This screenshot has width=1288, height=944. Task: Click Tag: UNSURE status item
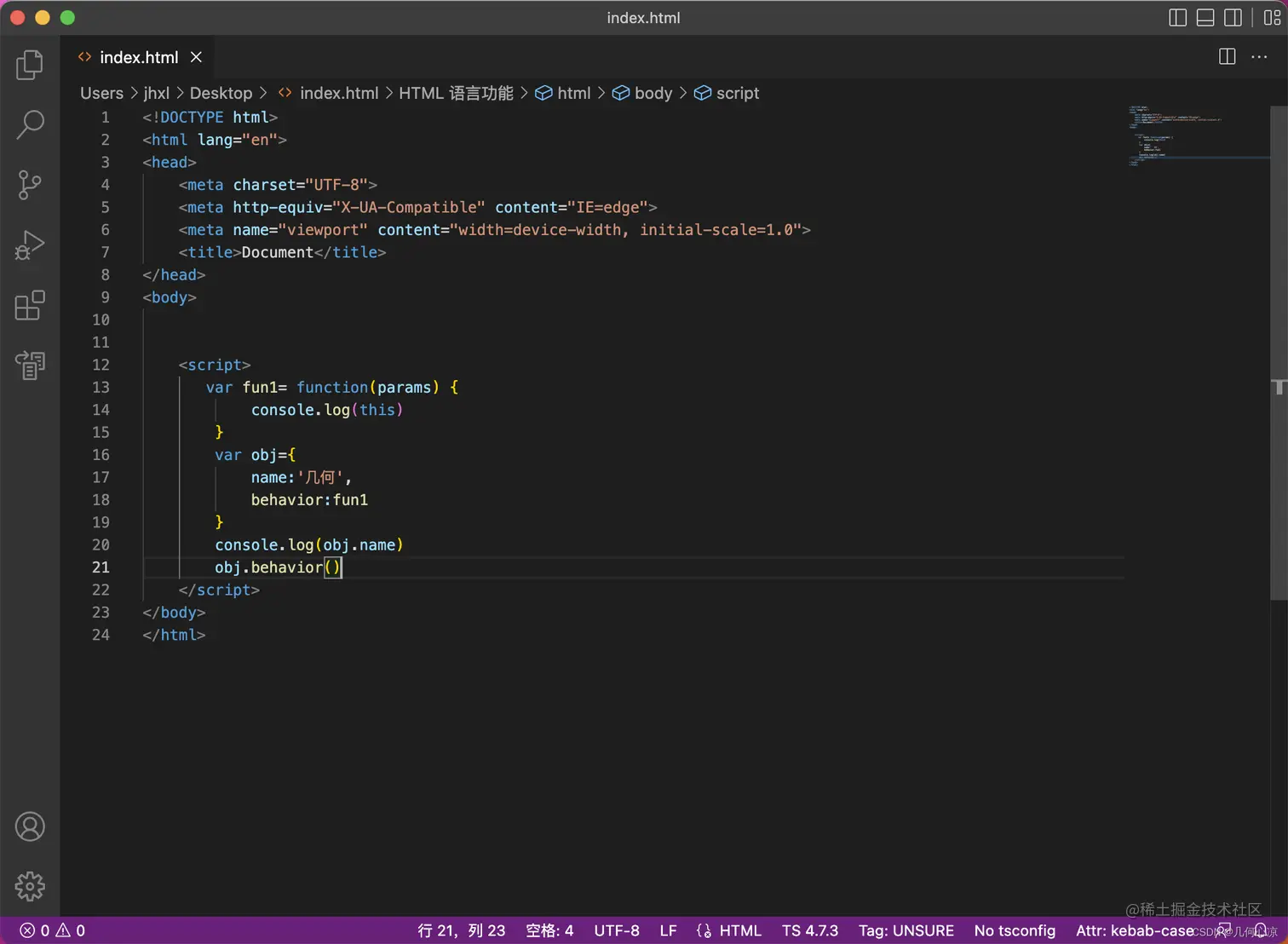(x=906, y=930)
